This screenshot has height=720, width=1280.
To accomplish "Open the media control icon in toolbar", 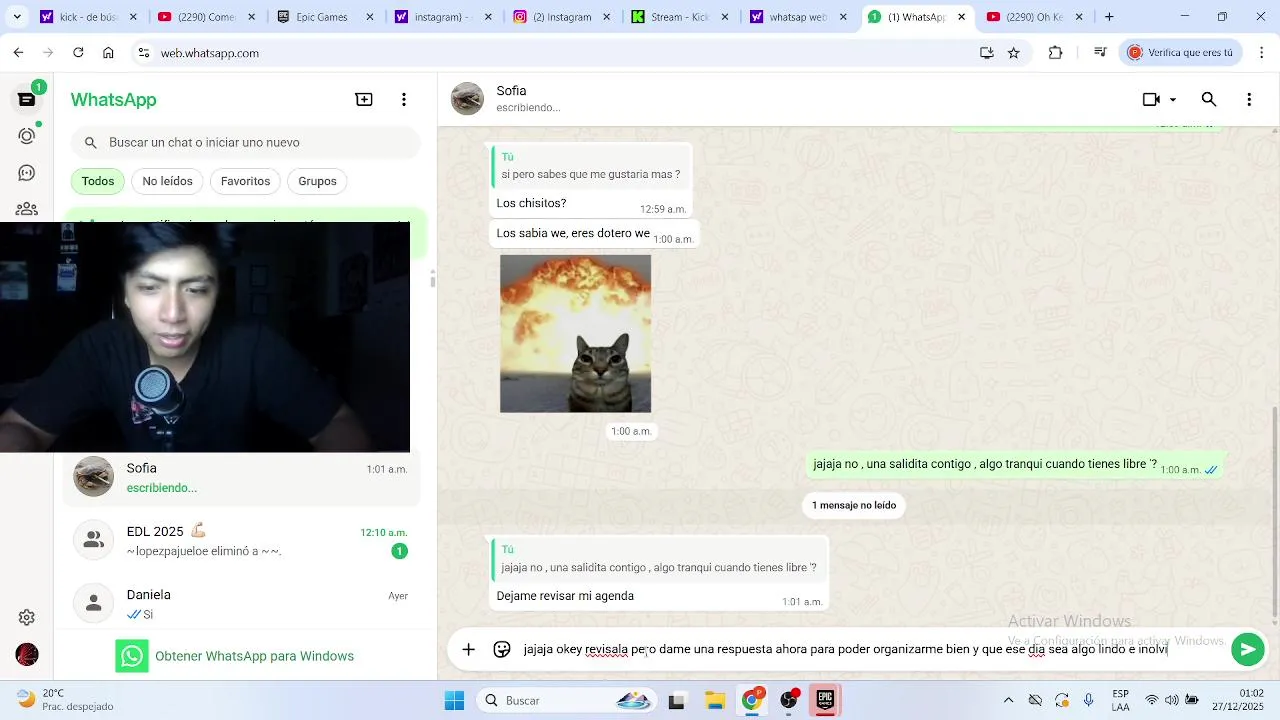I will point(1100,53).
